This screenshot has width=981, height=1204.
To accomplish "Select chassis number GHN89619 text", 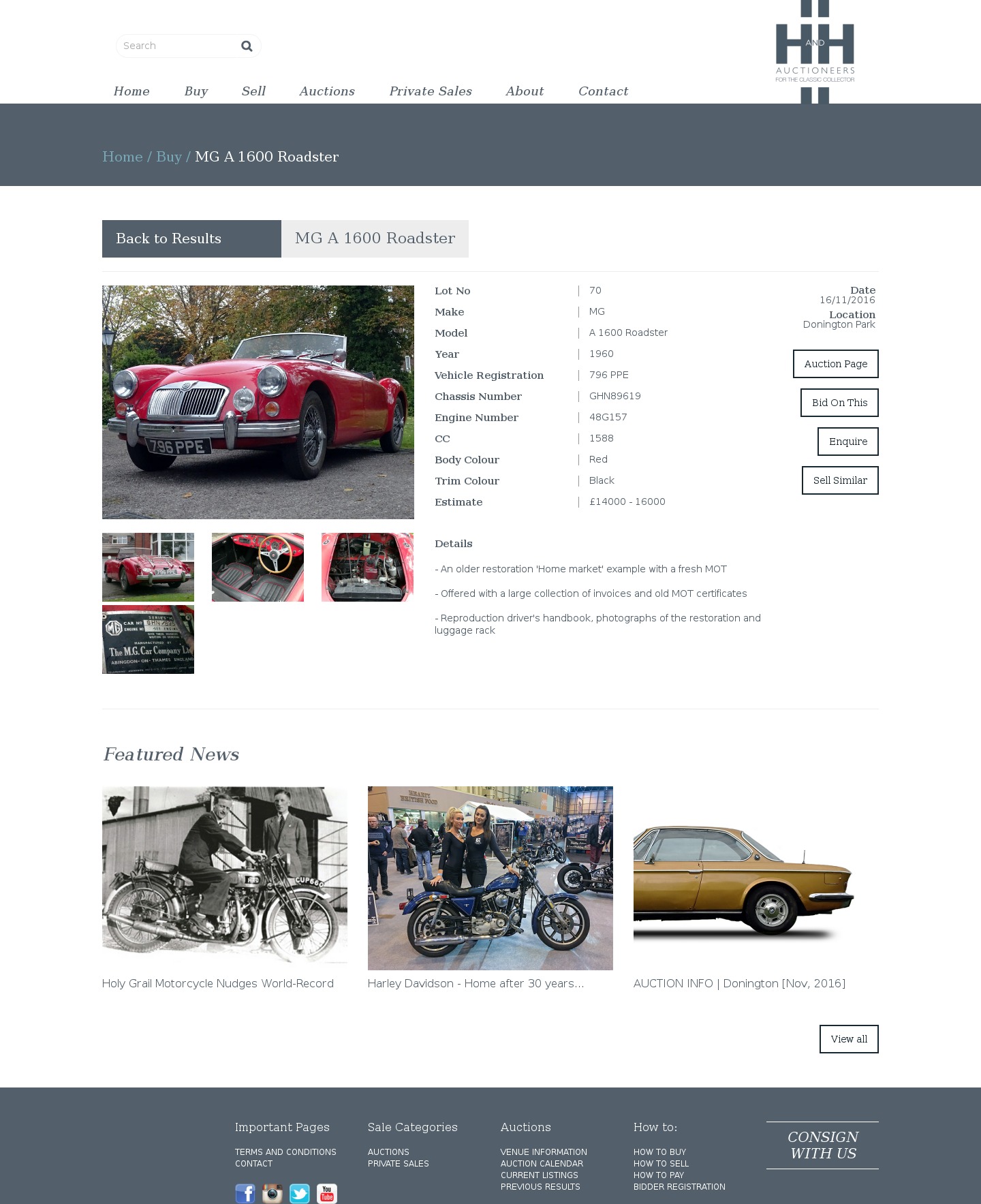I will [x=614, y=396].
